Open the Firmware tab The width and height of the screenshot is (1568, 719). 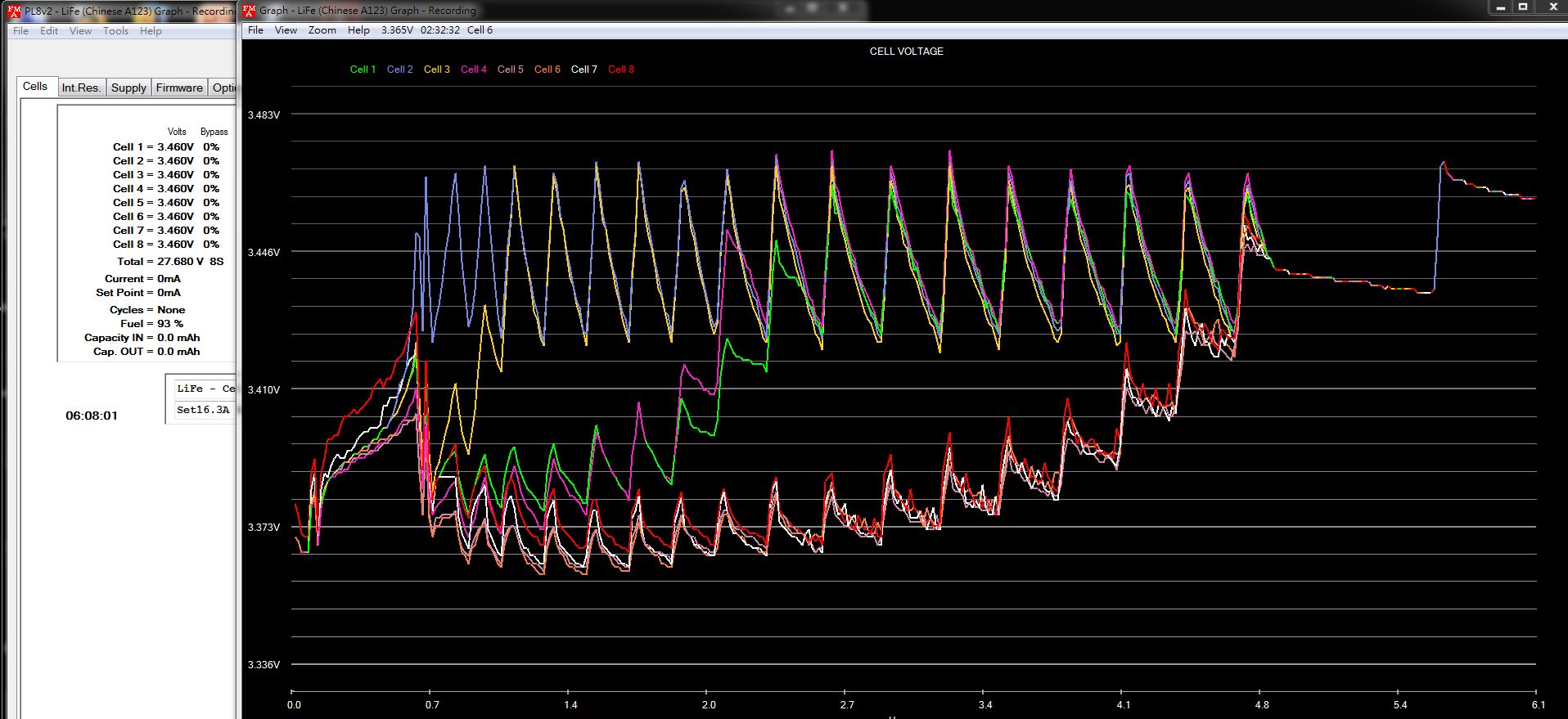179,88
